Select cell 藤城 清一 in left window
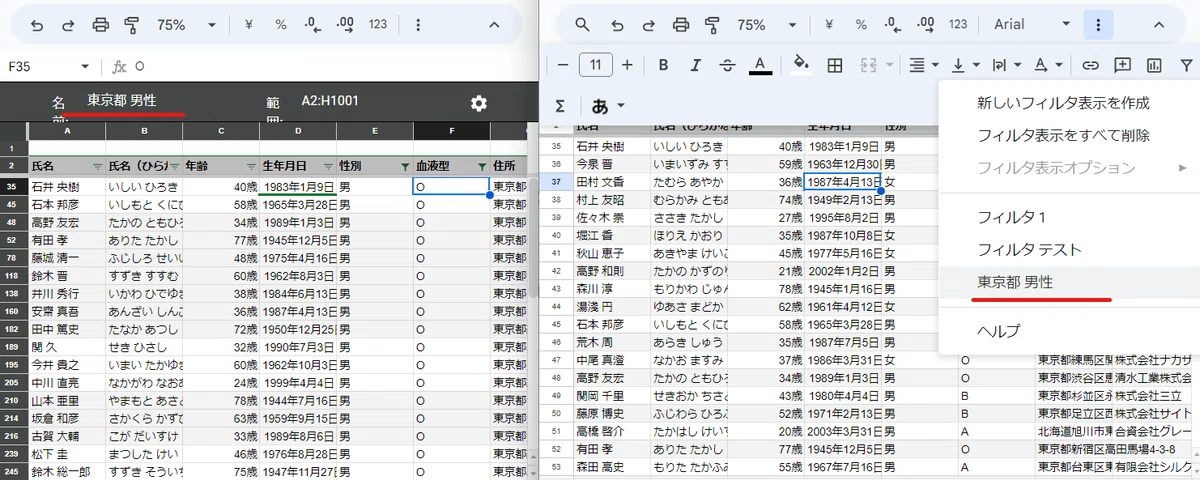1200x480 pixels. (65, 257)
